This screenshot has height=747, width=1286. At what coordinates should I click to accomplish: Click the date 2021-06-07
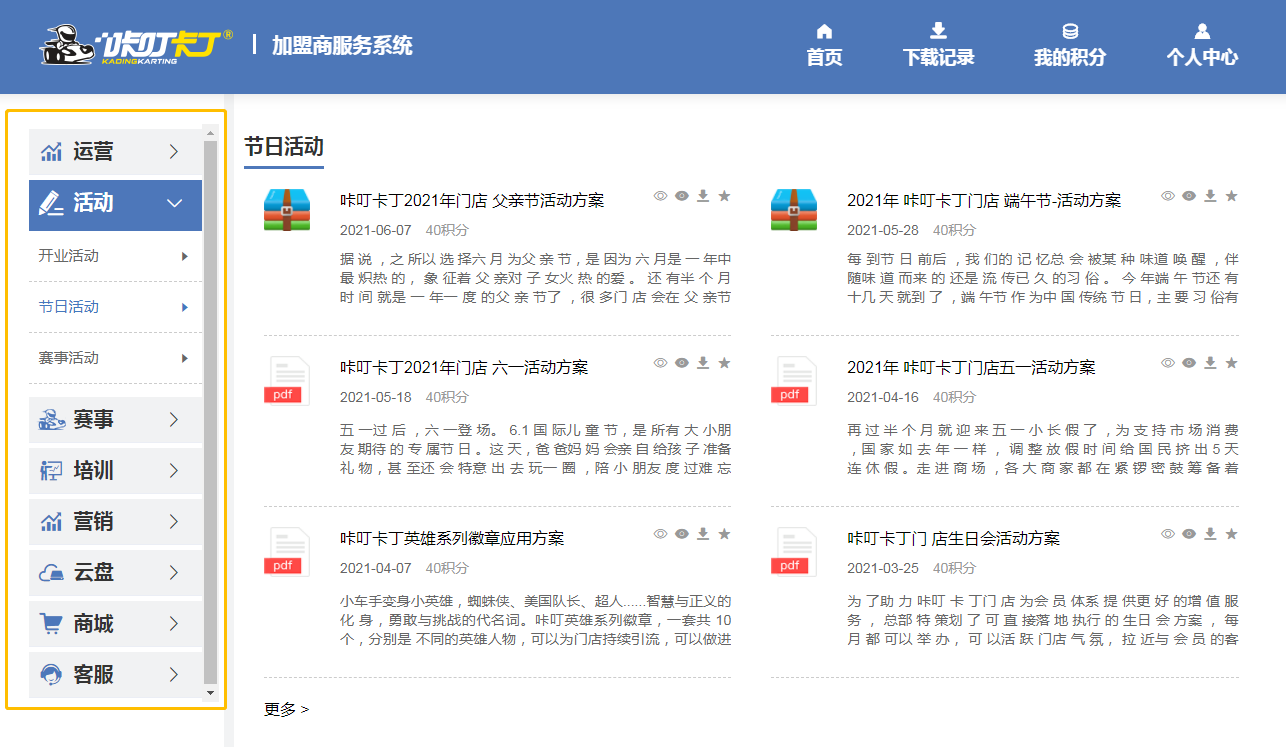tap(376, 230)
